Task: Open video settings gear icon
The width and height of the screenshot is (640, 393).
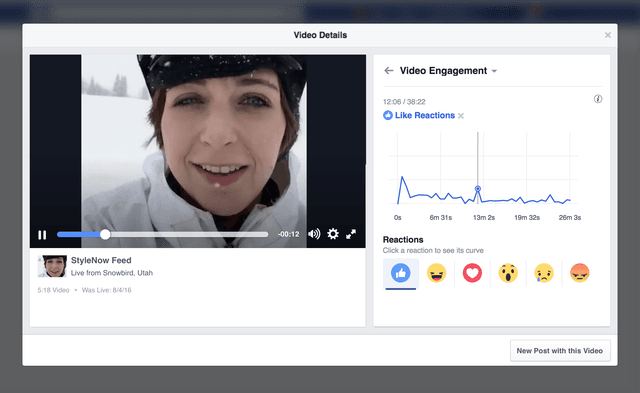Action: [x=333, y=234]
